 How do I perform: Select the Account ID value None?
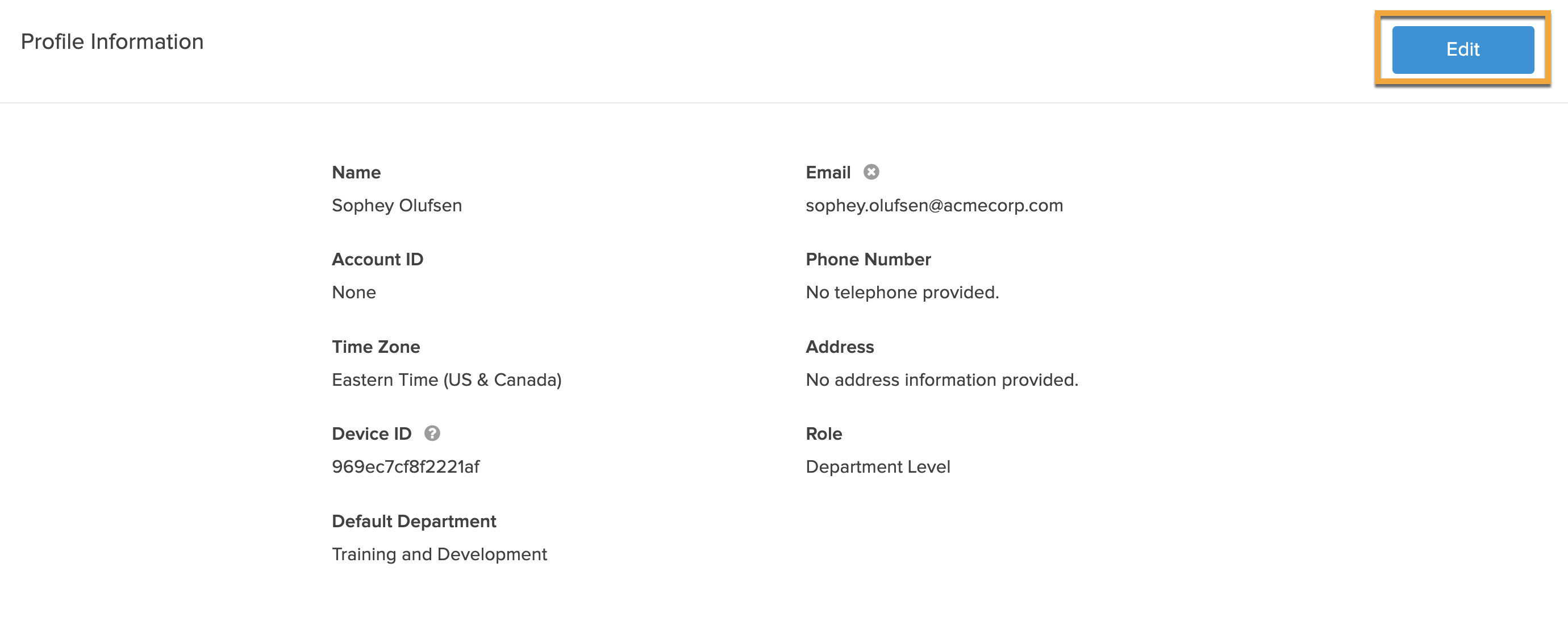point(353,292)
